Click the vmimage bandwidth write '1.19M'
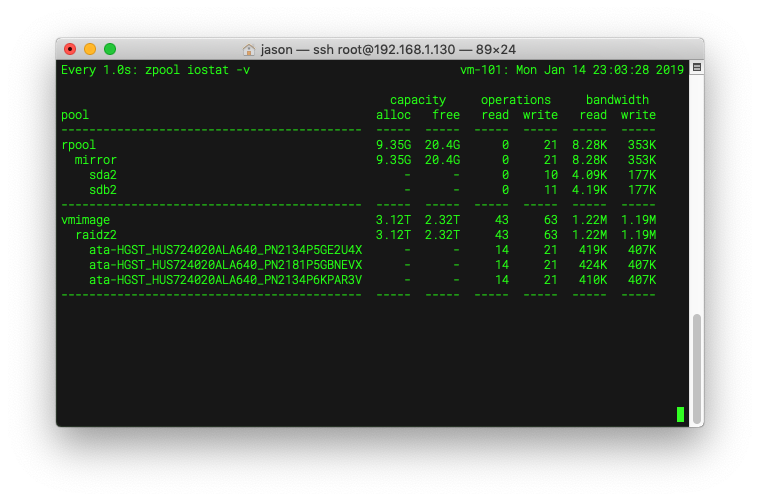760x501 pixels. point(638,220)
